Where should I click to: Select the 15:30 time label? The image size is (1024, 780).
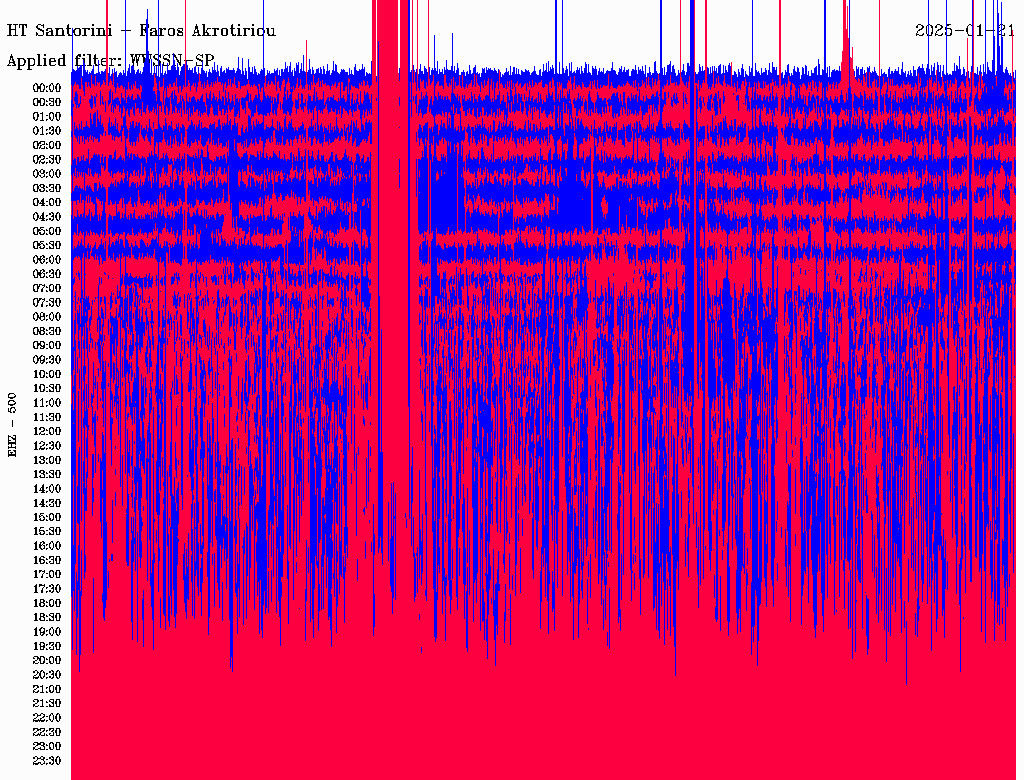coord(47,532)
